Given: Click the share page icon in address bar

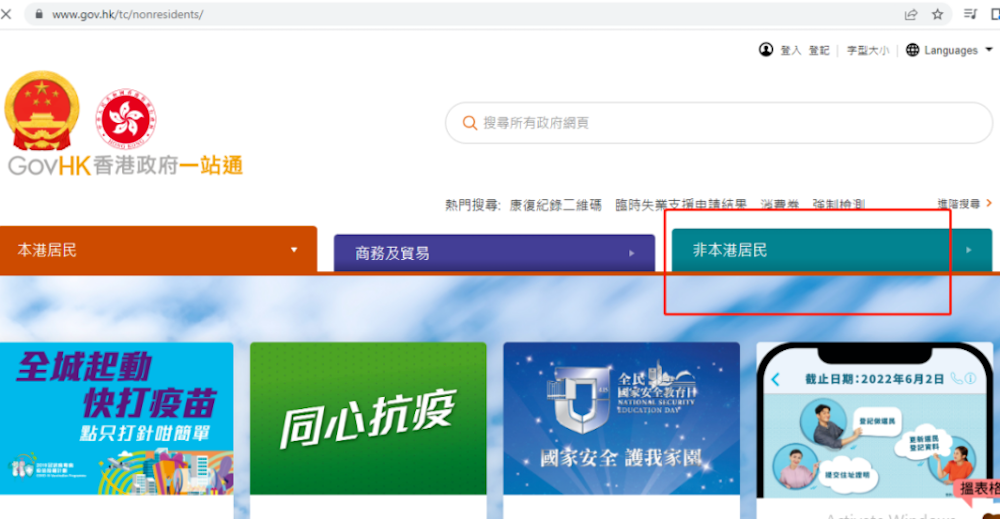Looking at the screenshot, I should coord(911,15).
